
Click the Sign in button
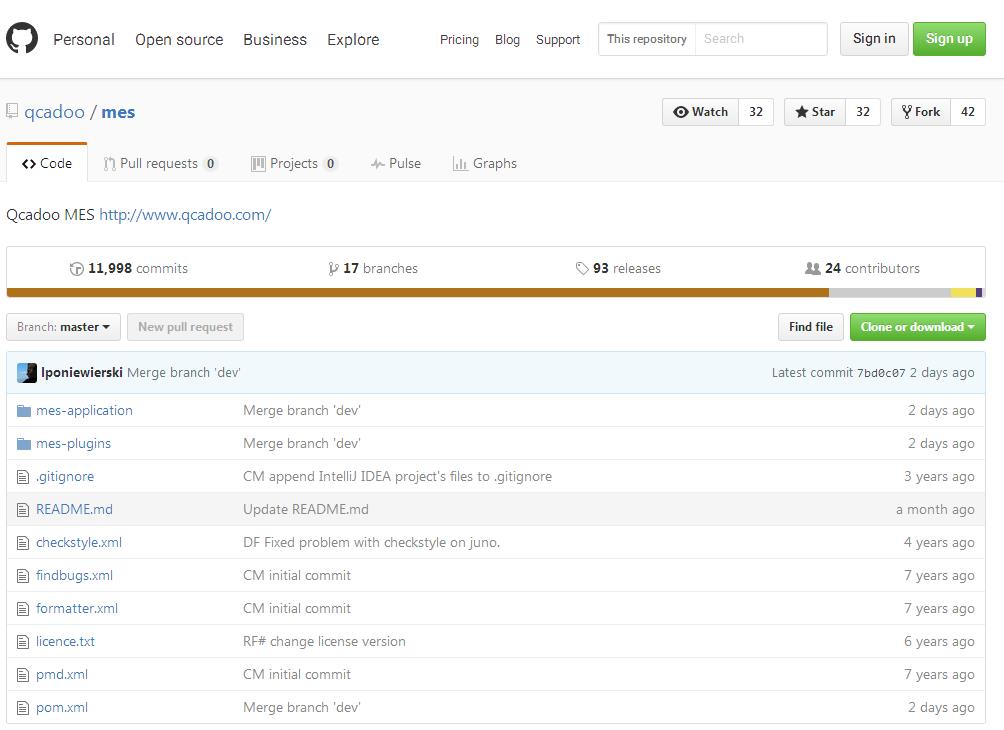(874, 39)
